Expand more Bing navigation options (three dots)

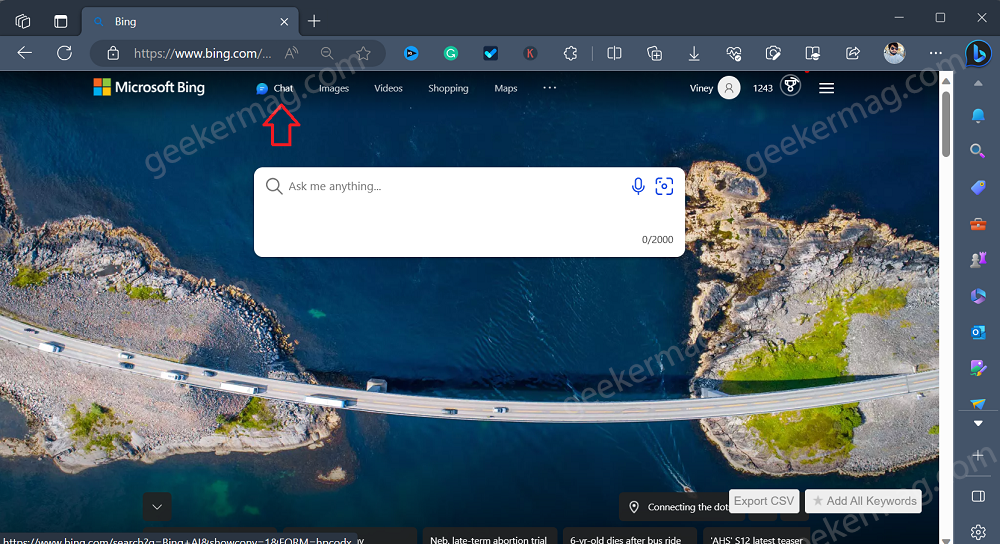tap(549, 87)
